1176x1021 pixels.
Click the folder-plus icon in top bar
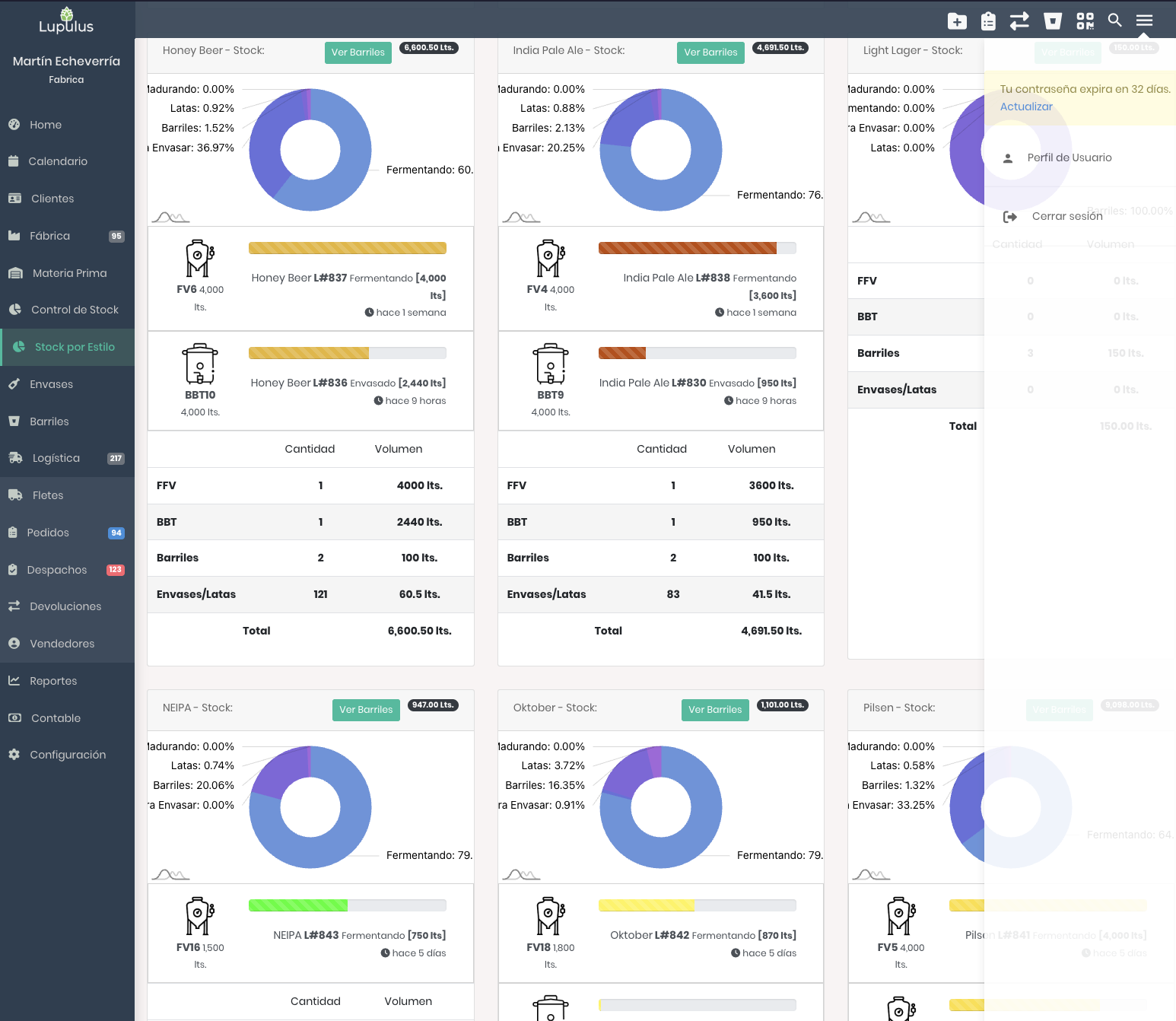click(957, 21)
